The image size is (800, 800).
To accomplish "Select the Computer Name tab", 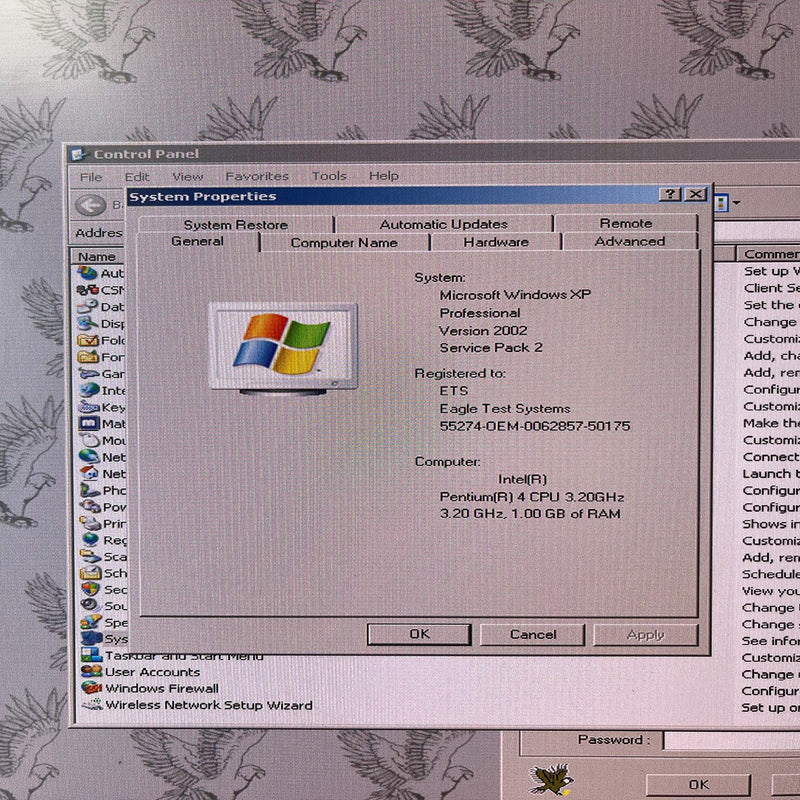I will tap(343, 242).
